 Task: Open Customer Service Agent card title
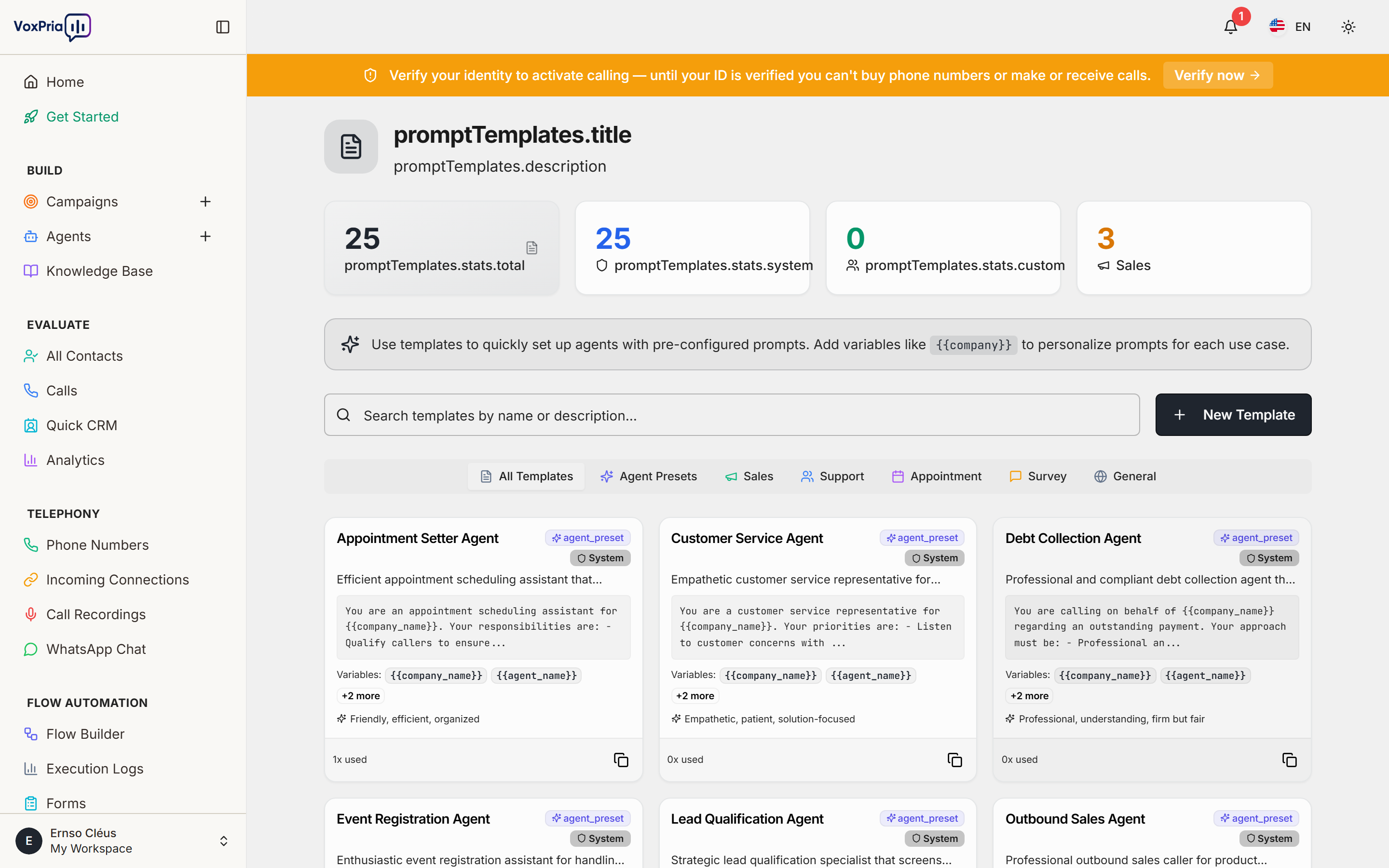click(x=747, y=539)
